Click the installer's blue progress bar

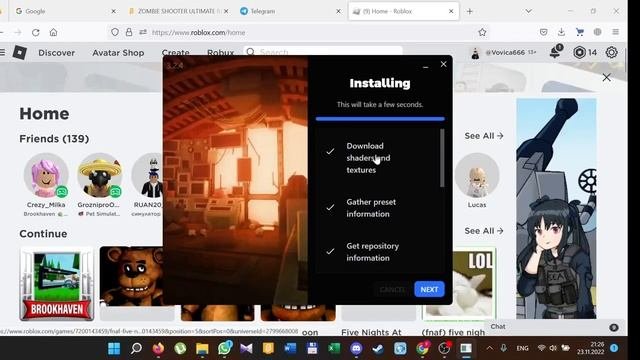pos(380,119)
